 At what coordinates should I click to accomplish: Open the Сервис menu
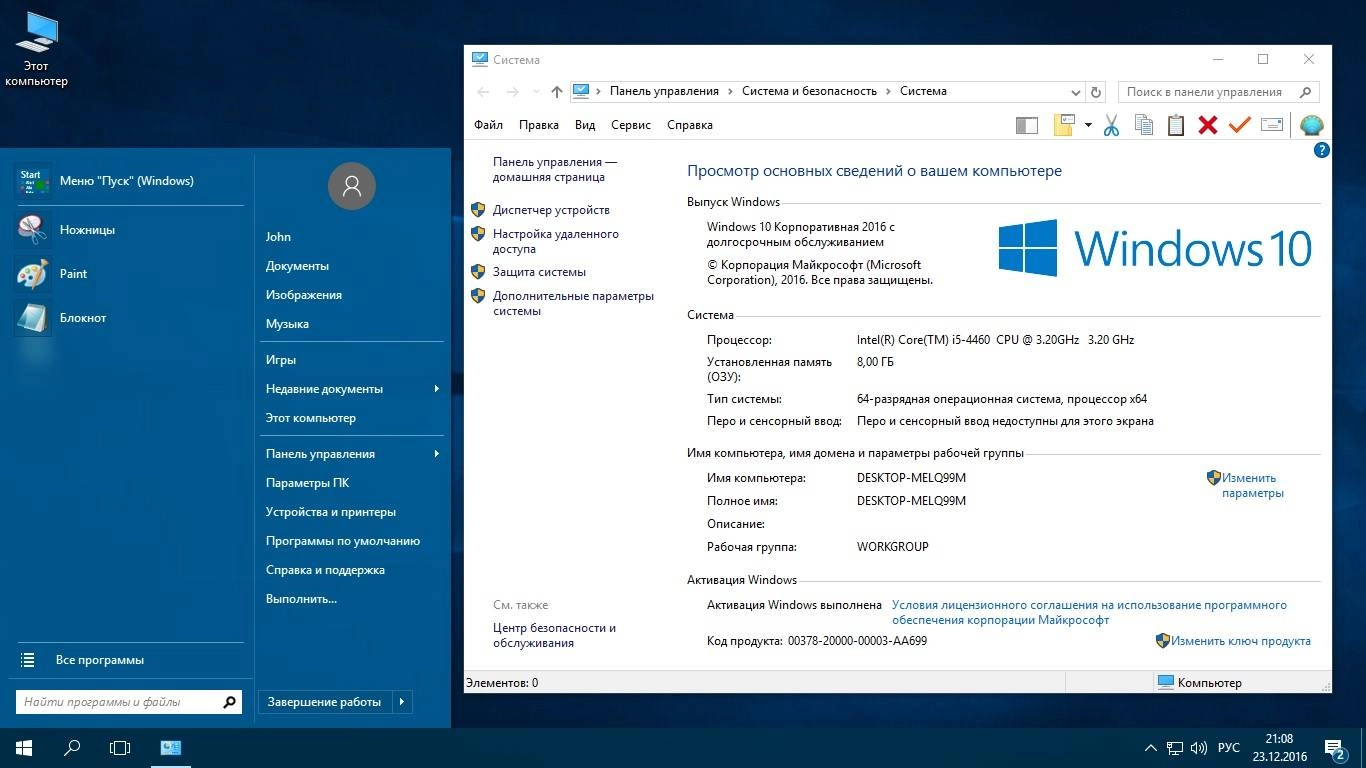pyautogui.click(x=631, y=125)
